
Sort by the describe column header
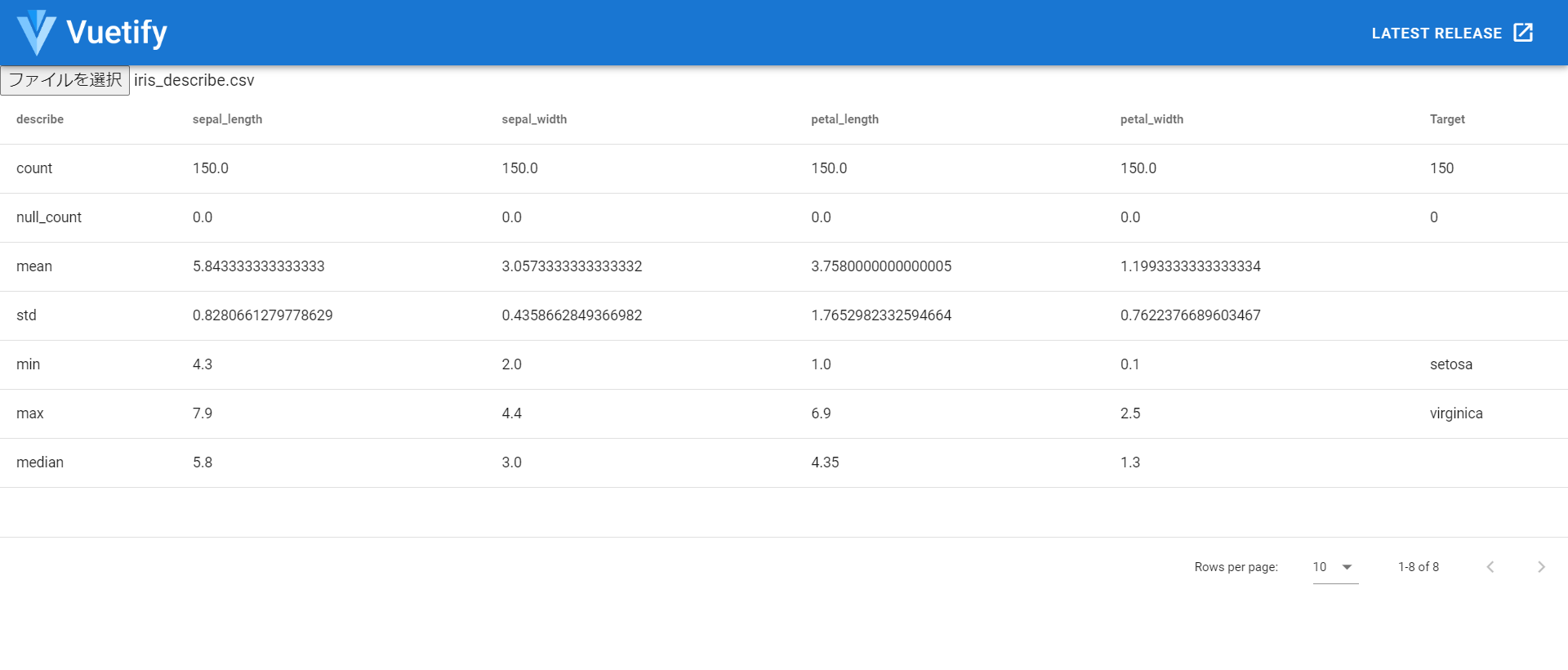40,119
